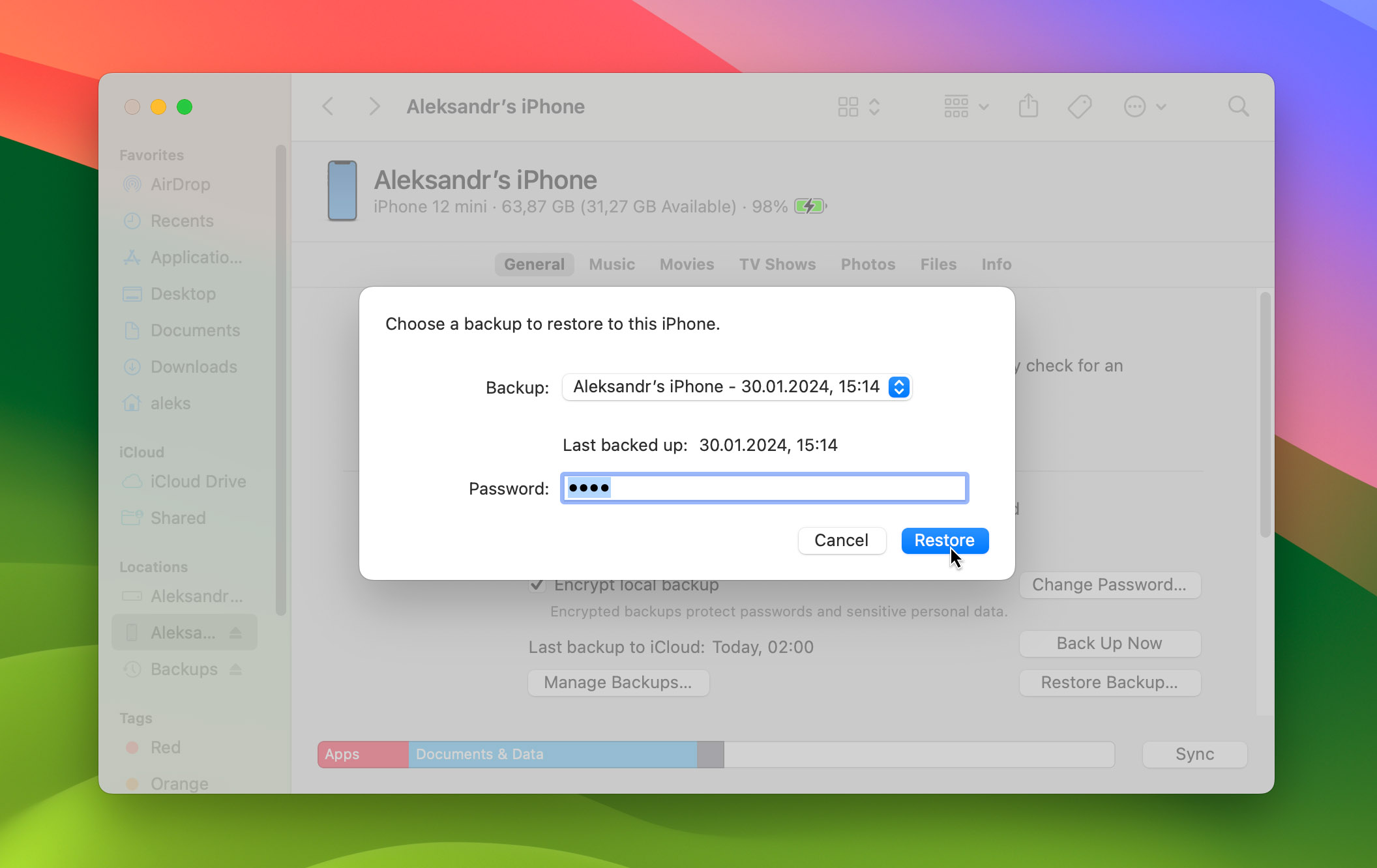Open Search using the magnifier icon

tap(1237, 106)
